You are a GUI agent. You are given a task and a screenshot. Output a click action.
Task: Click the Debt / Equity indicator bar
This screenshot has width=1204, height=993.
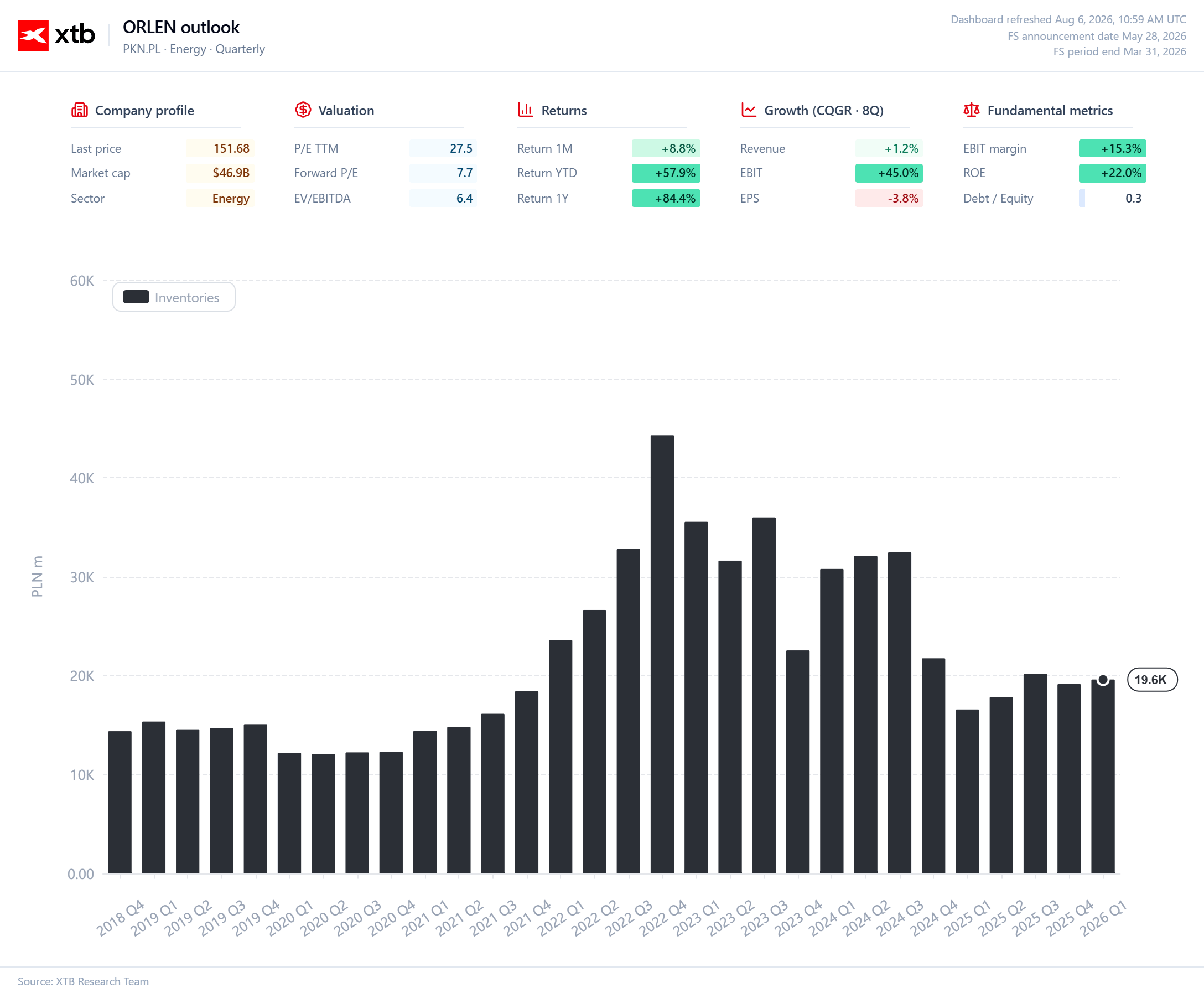pos(1082,198)
